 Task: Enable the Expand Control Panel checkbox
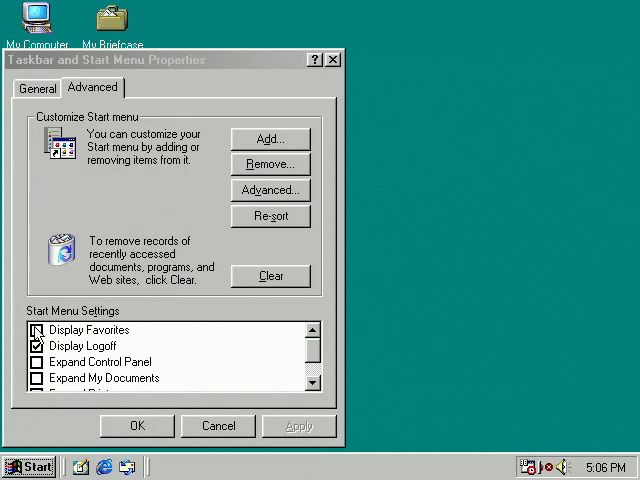(x=37, y=362)
